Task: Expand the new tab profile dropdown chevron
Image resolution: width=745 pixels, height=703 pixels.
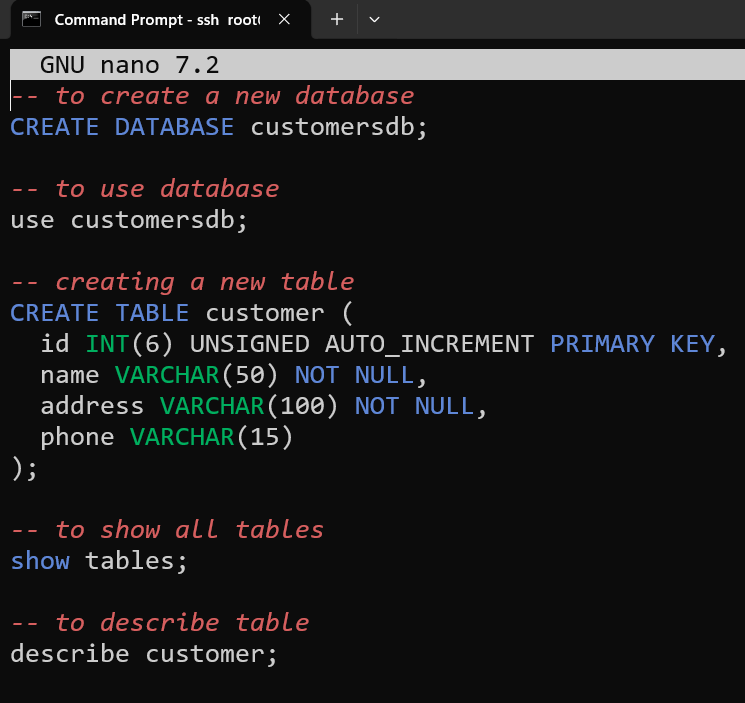Action: click(x=375, y=19)
